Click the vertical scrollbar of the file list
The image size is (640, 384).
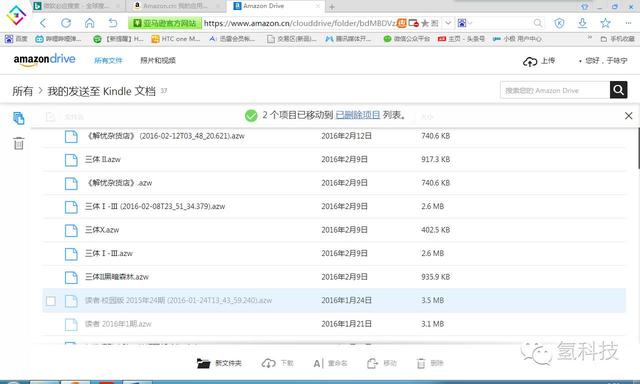pos(638,148)
